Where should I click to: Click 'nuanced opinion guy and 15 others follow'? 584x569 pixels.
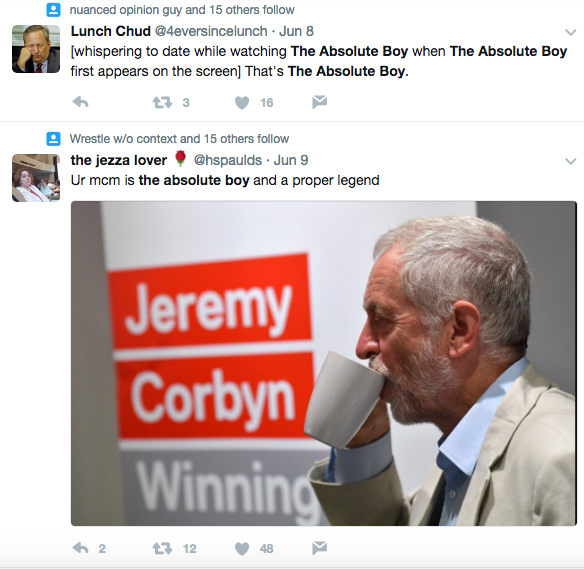(x=182, y=10)
